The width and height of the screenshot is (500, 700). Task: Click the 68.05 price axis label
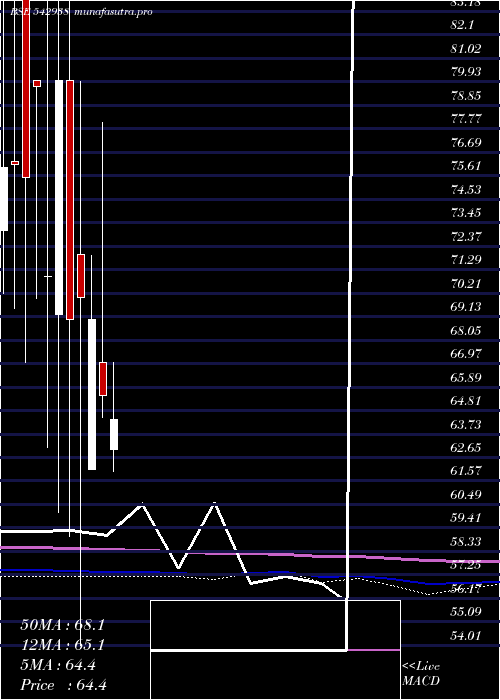pyautogui.click(x=466, y=330)
